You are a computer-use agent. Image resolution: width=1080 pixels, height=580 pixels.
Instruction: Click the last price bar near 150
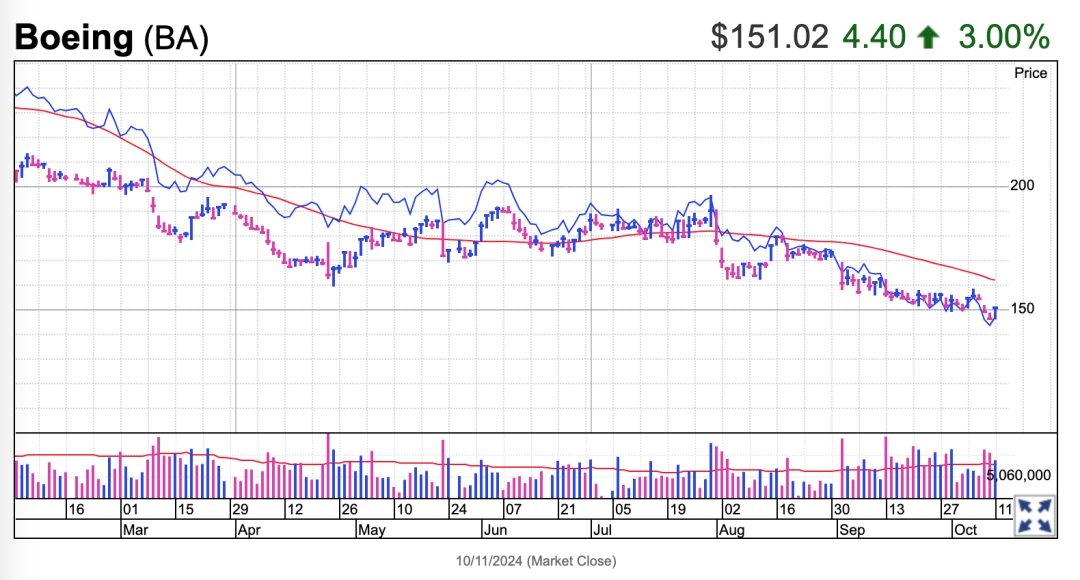(x=995, y=313)
